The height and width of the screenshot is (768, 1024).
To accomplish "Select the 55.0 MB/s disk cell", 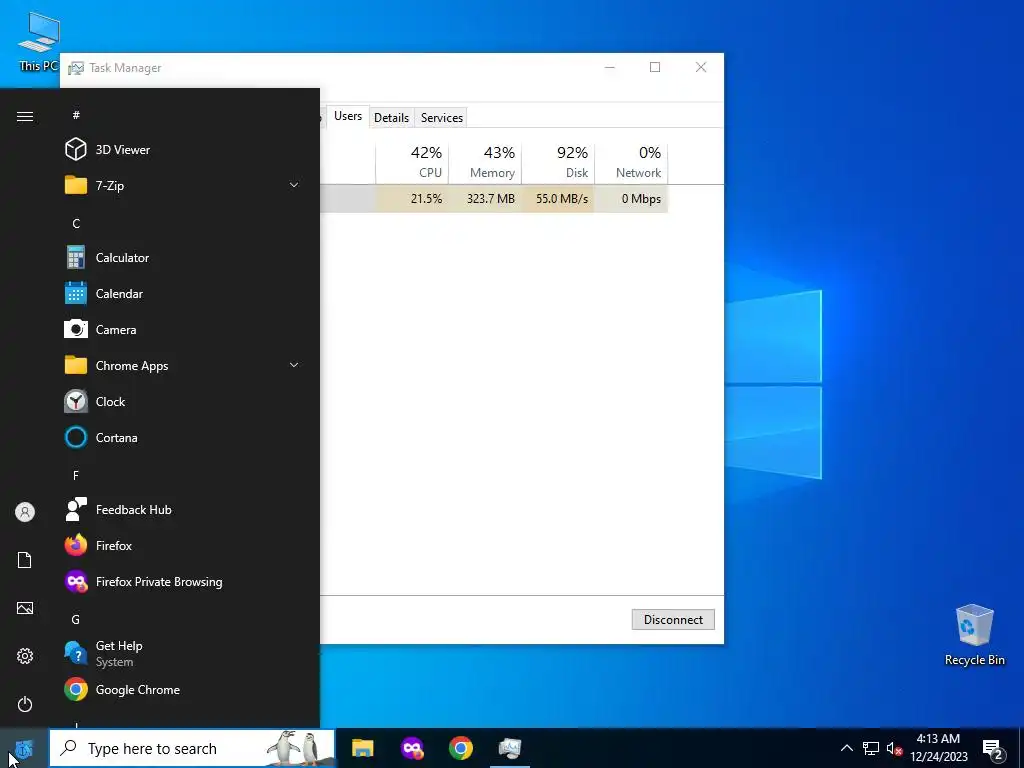I will [558, 199].
